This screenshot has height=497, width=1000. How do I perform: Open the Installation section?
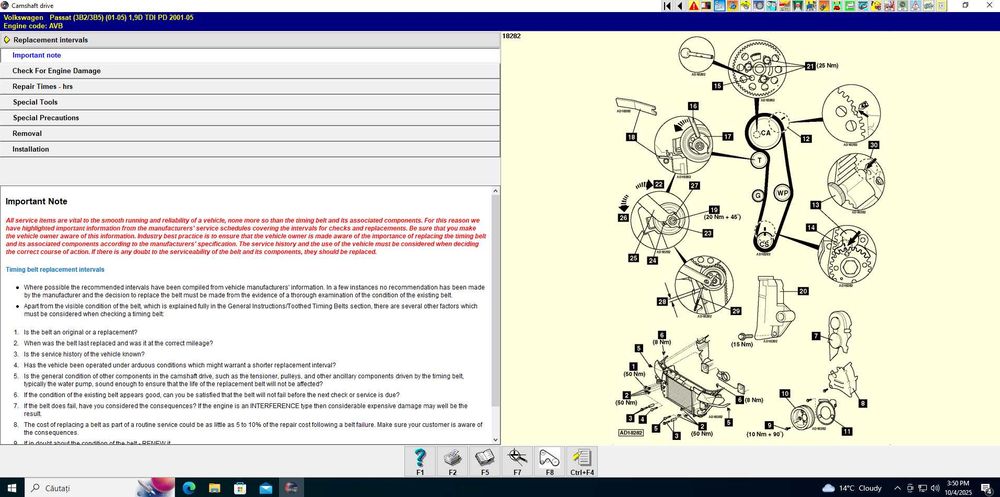coord(250,149)
